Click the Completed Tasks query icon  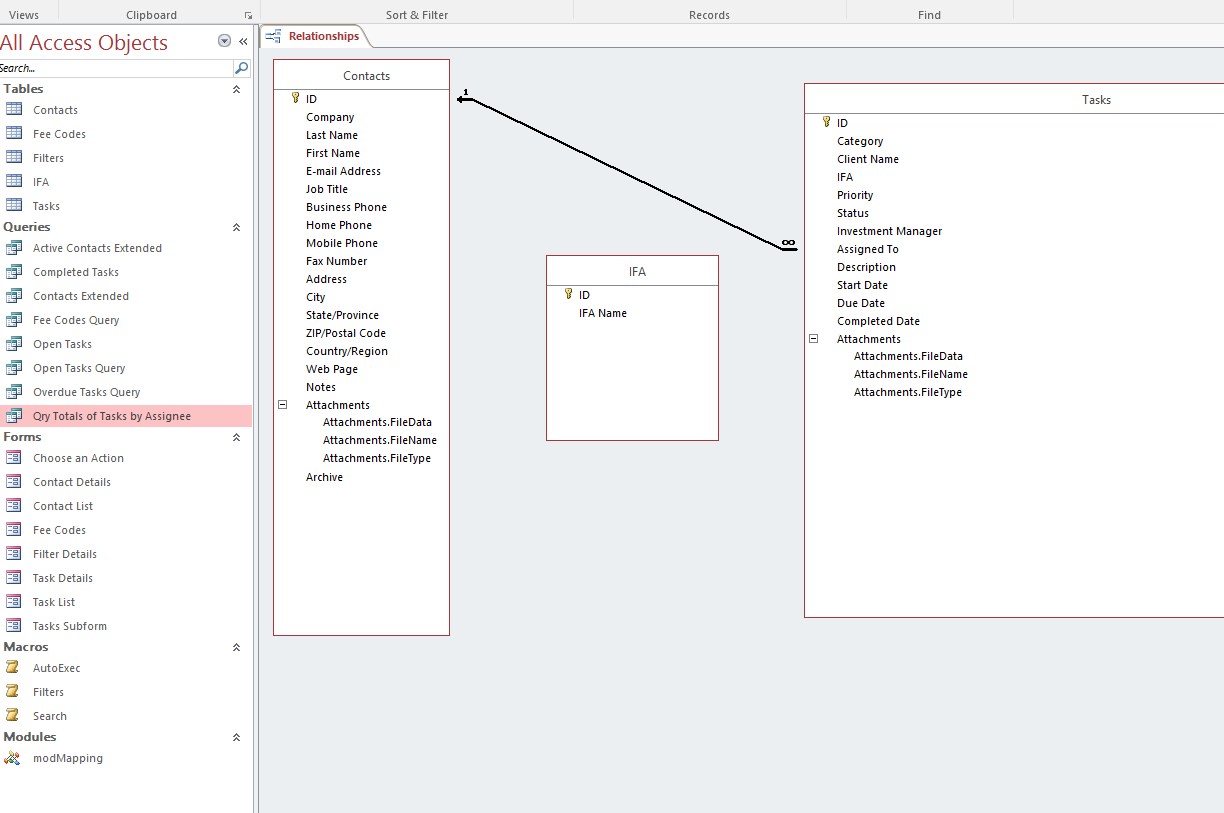(x=14, y=271)
